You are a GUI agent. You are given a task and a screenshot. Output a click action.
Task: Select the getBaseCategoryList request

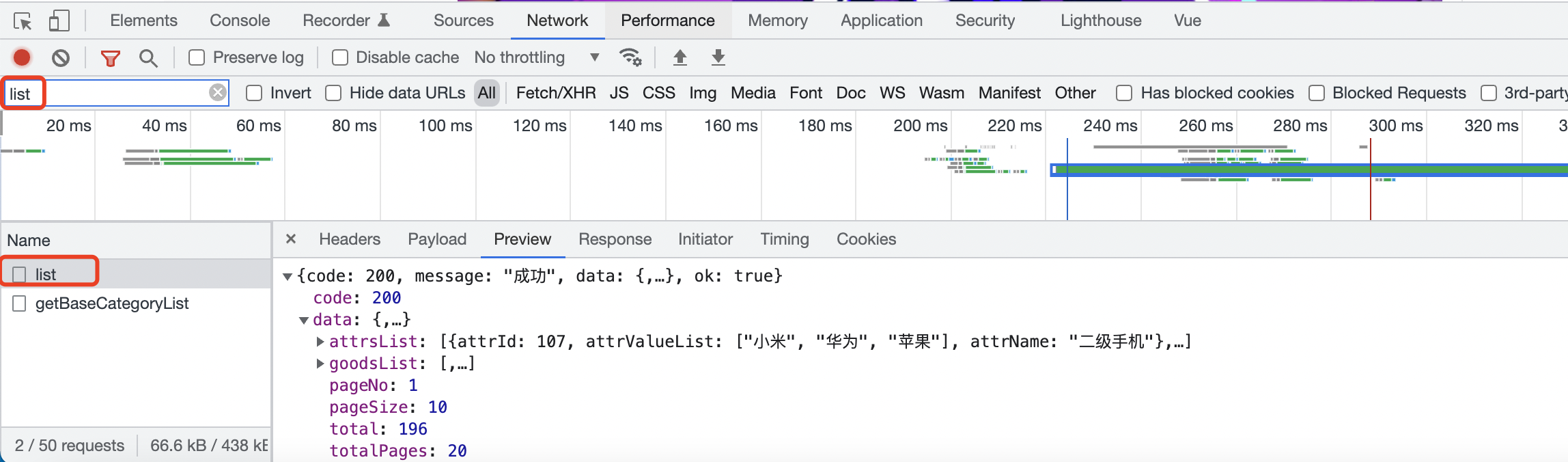click(x=112, y=303)
